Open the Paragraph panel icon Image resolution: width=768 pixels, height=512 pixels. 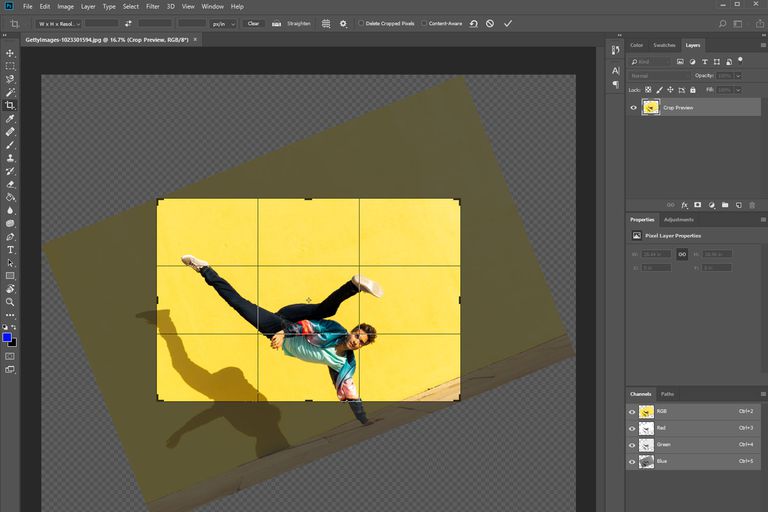pyautogui.click(x=616, y=85)
